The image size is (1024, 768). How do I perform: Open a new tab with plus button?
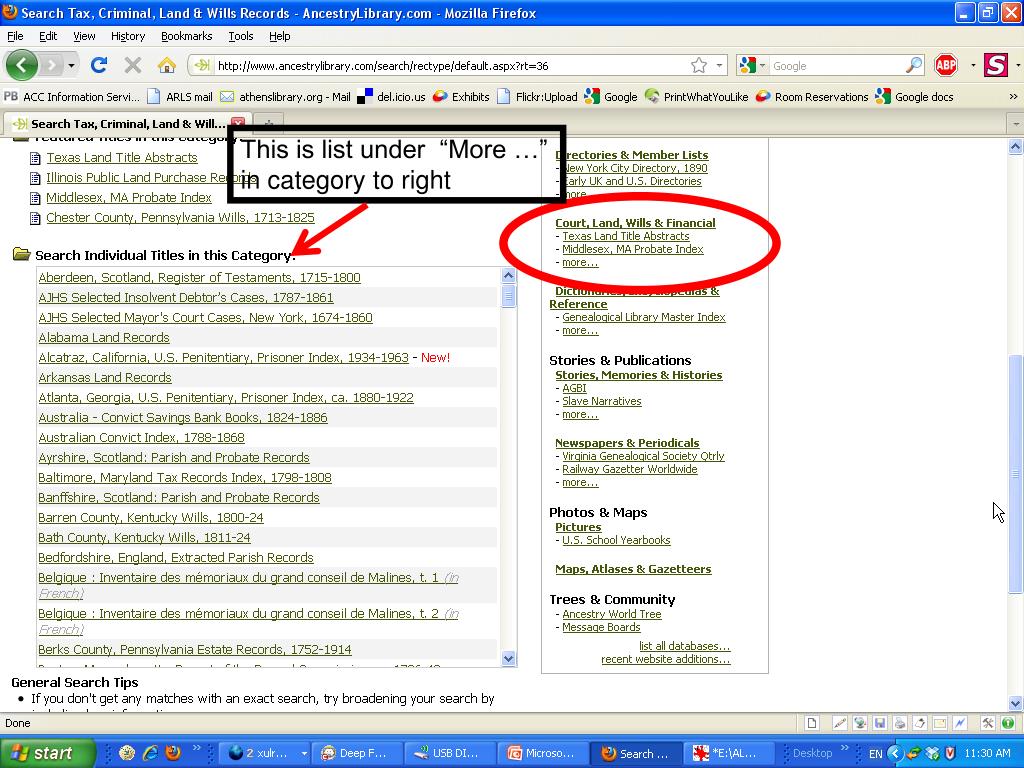point(268,123)
